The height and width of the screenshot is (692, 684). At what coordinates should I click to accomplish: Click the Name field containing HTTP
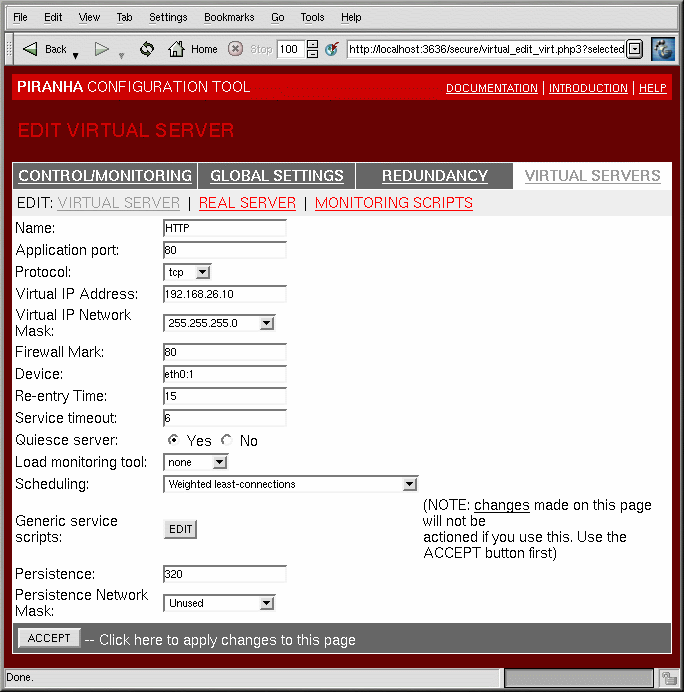[x=225, y=228]
